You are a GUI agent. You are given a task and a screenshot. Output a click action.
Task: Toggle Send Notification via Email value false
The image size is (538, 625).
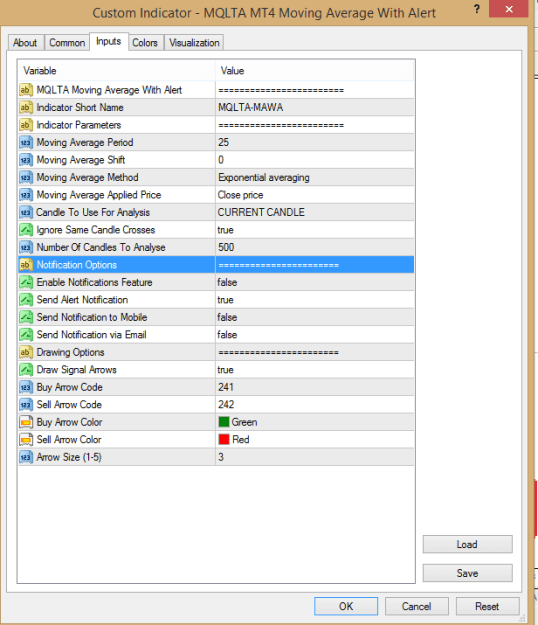(227, 335)
